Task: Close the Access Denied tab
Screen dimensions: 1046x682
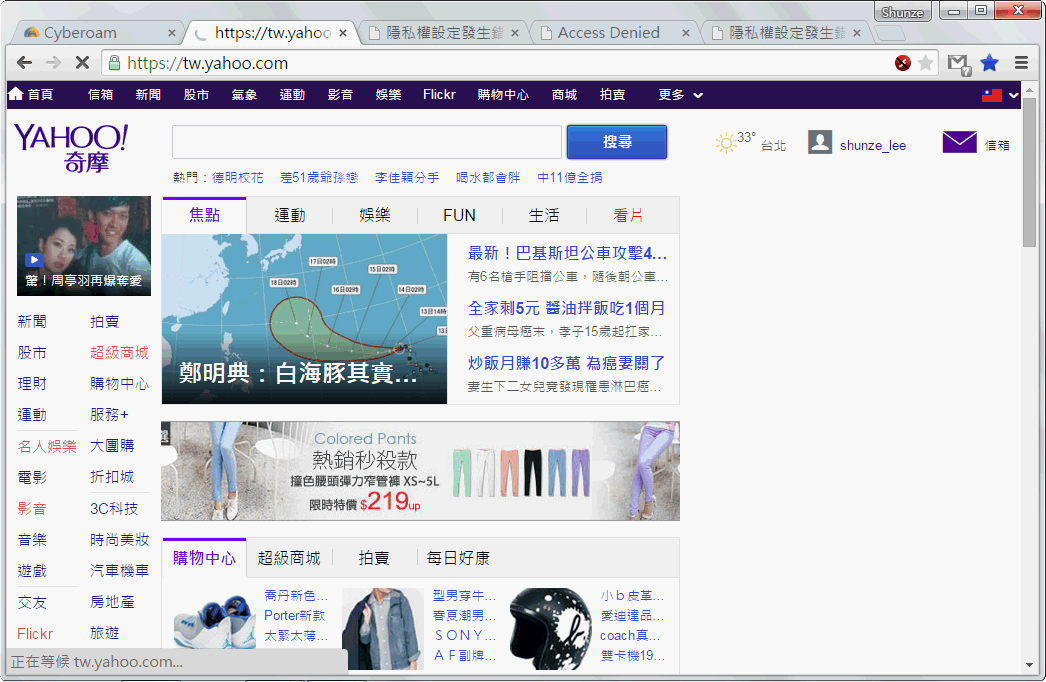Action: tap(686, 33)
